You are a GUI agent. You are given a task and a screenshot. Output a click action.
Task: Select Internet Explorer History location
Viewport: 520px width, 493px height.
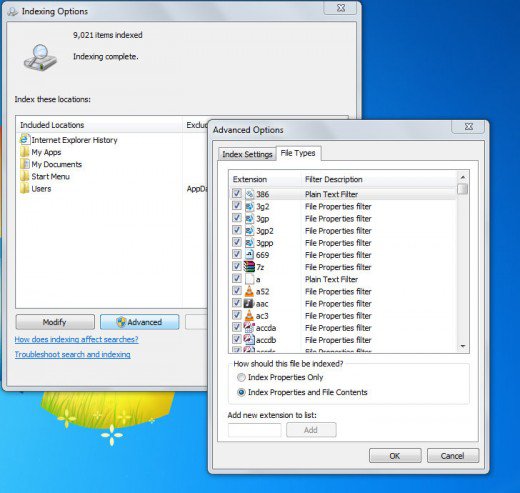pos(74,140)
